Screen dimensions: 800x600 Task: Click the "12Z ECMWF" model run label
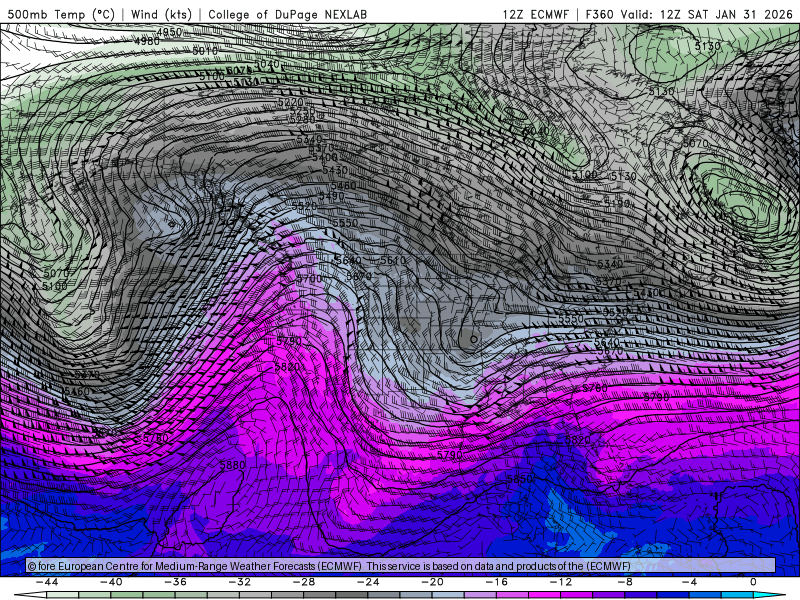pos(535,14)
